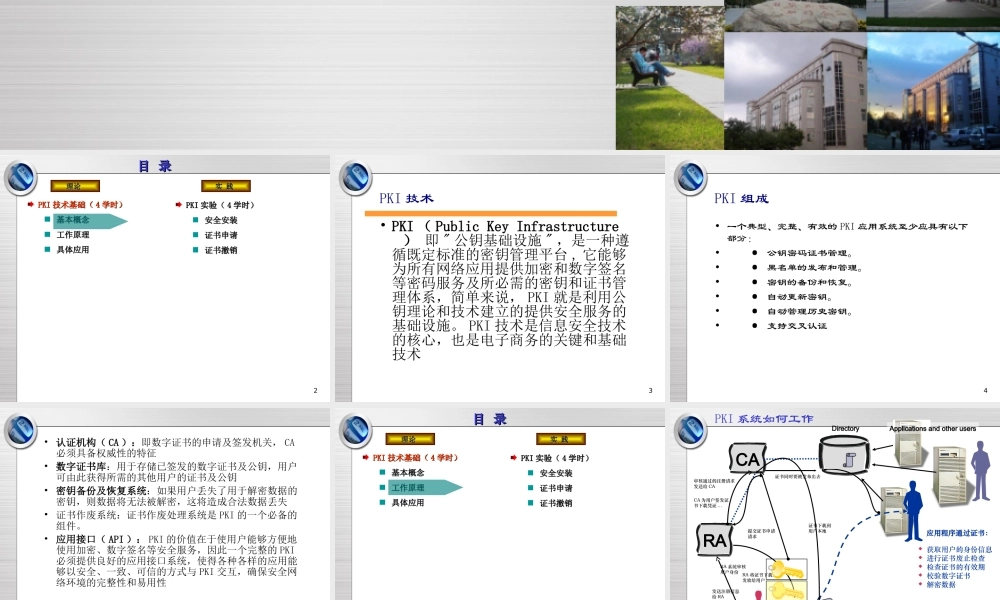
Task: Click the gold key icon in the PKI diagram
Action: pos(788,570)
